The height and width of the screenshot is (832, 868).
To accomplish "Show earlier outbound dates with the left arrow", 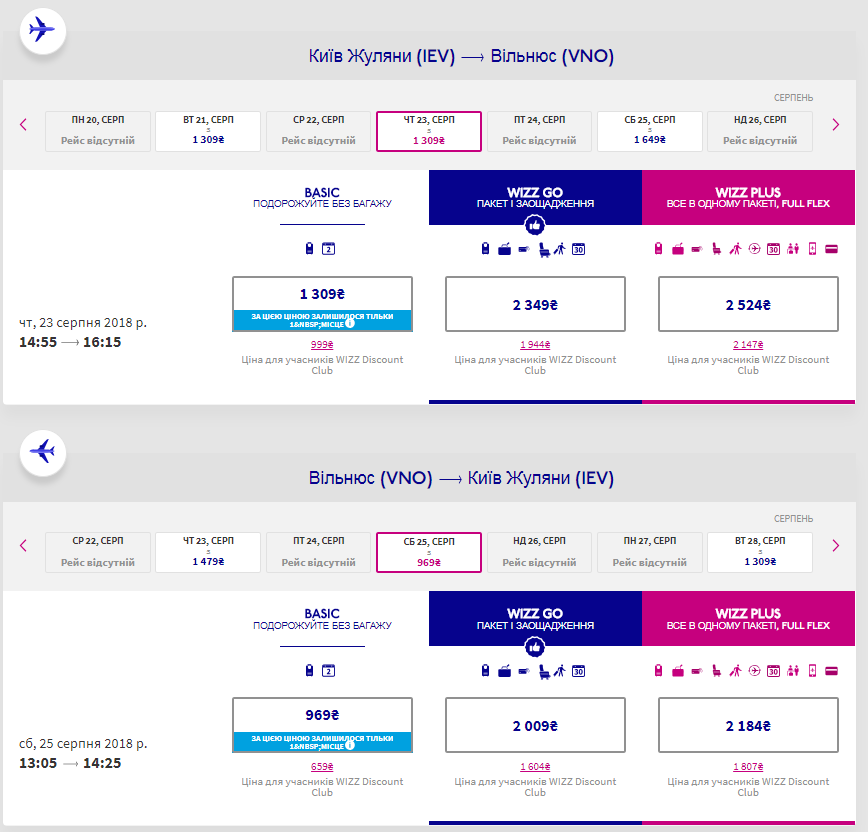I will click(x=23, y=125).
